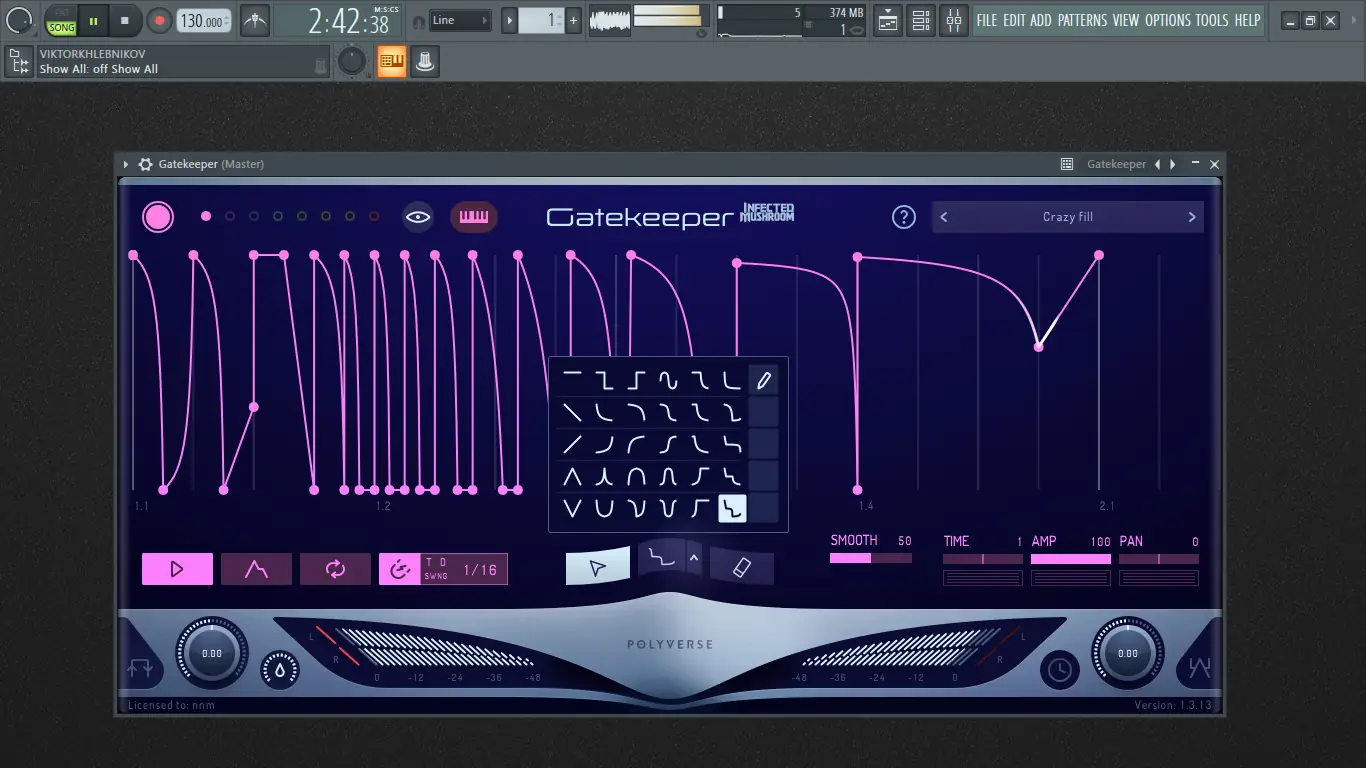This screenshot has width=1366, height=768.
Task: Open the FL Studio channel rack
Action: click(x=920, y=20)
